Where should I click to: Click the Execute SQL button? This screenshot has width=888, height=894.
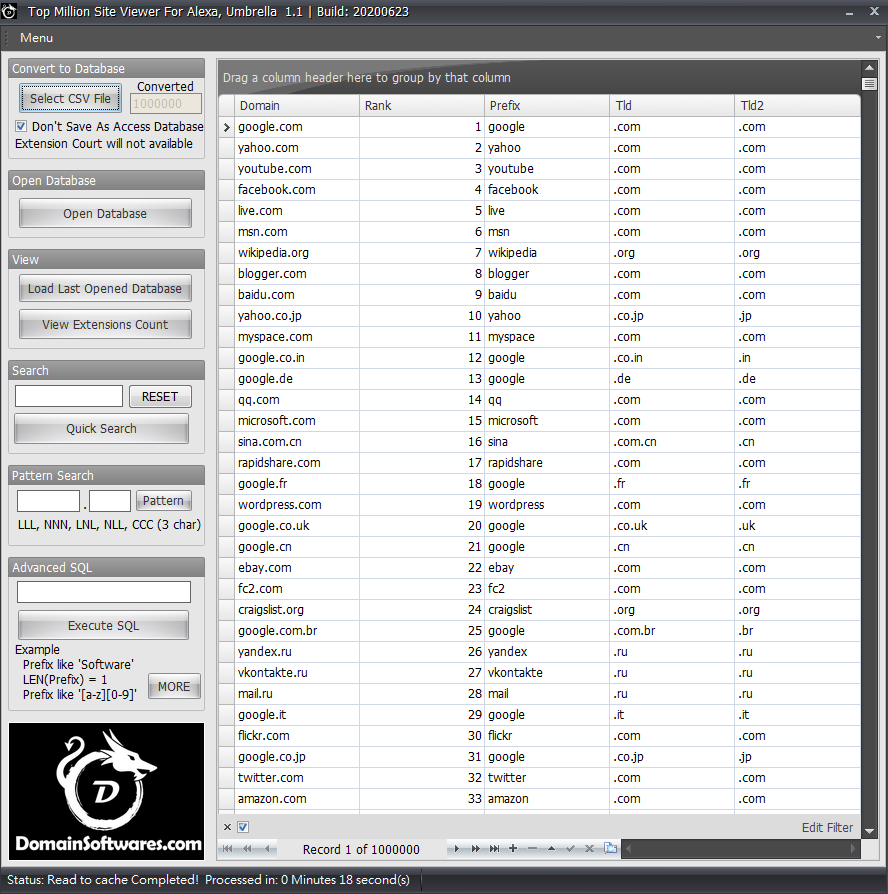[x=103, y=625]
